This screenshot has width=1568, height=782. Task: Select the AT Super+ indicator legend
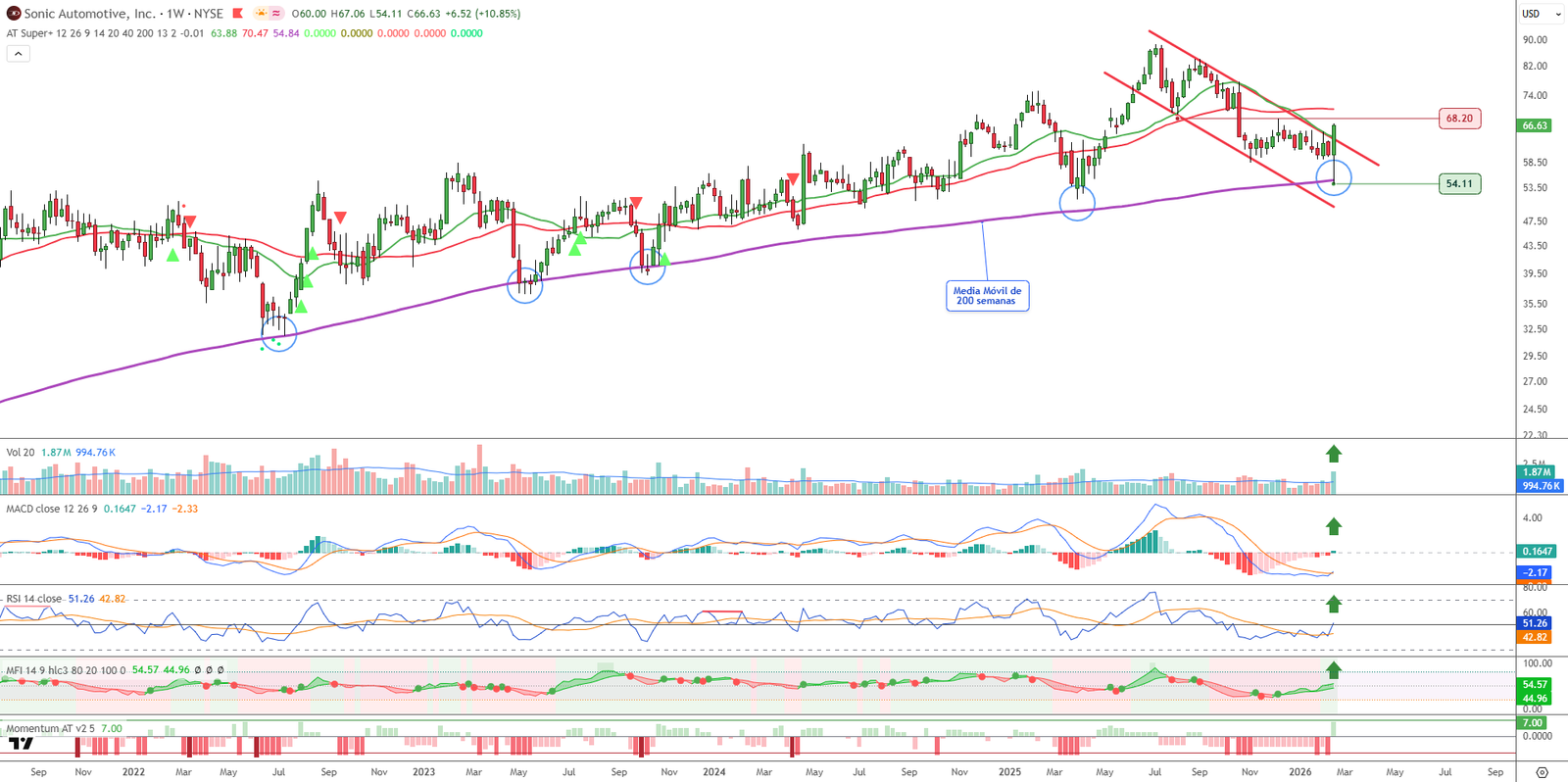[x=27, y=33]
